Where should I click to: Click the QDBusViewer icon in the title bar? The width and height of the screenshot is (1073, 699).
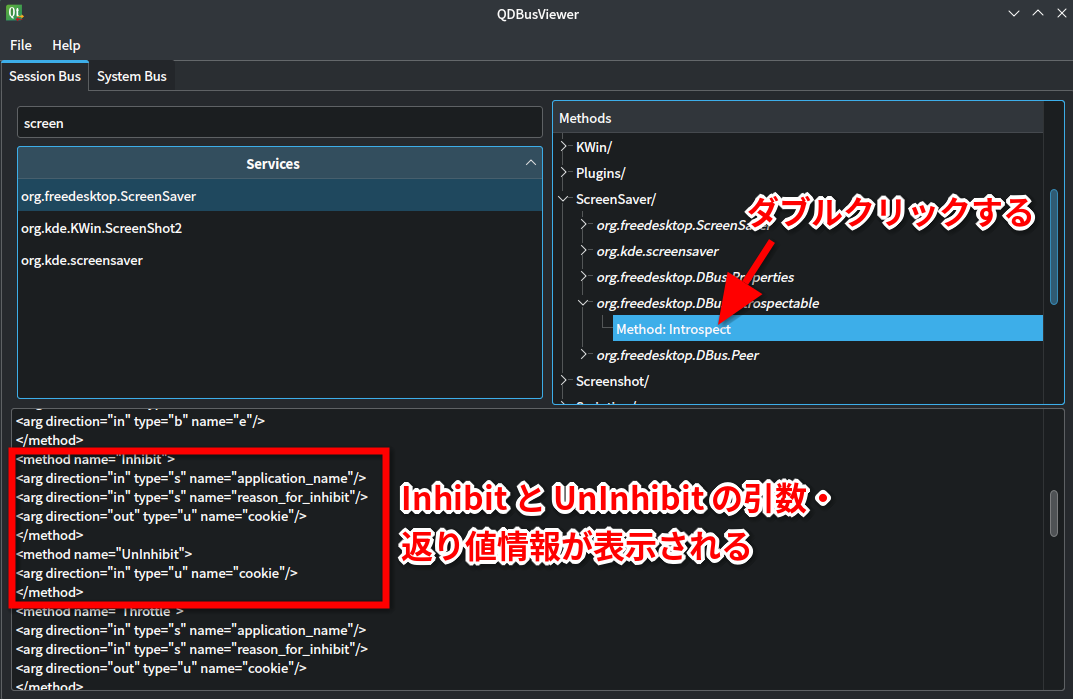pos(14,13)
